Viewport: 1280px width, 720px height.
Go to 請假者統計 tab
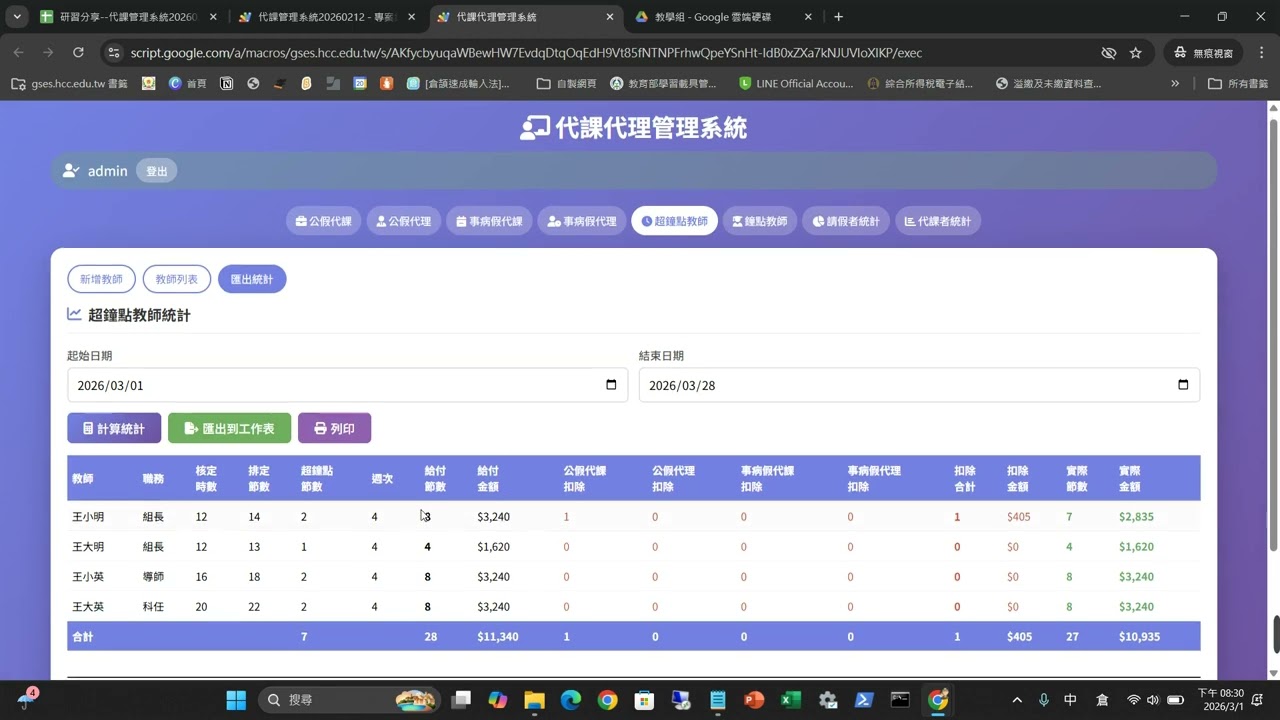coord(845,221)
